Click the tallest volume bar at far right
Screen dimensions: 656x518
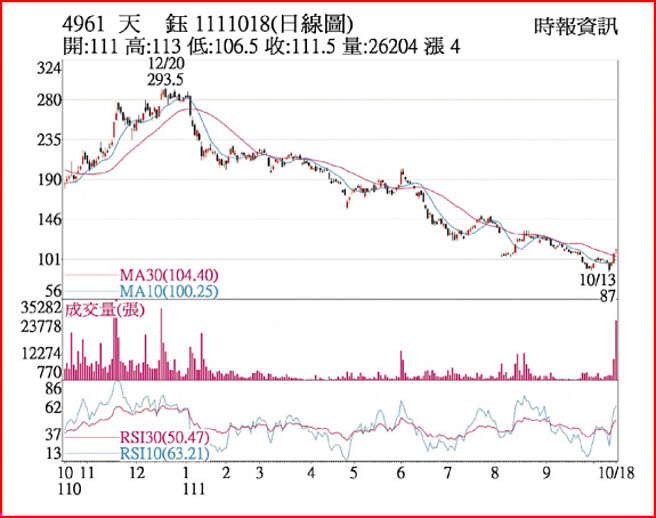click(x=616, y=350)
